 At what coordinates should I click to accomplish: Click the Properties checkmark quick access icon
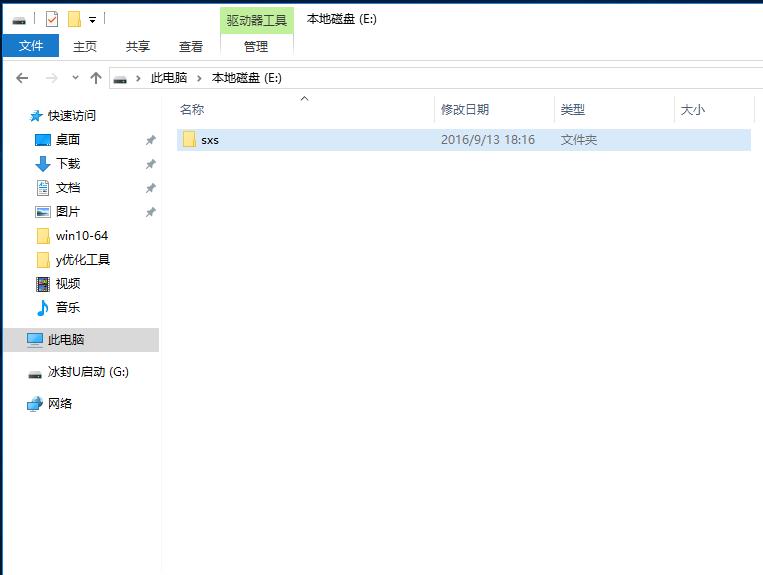(52, 19)
